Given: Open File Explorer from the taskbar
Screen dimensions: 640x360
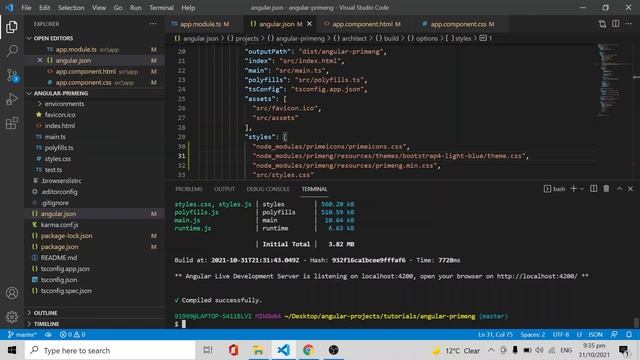Looking at the screenshot, I should pyautogui.click(x=258, y=350).
